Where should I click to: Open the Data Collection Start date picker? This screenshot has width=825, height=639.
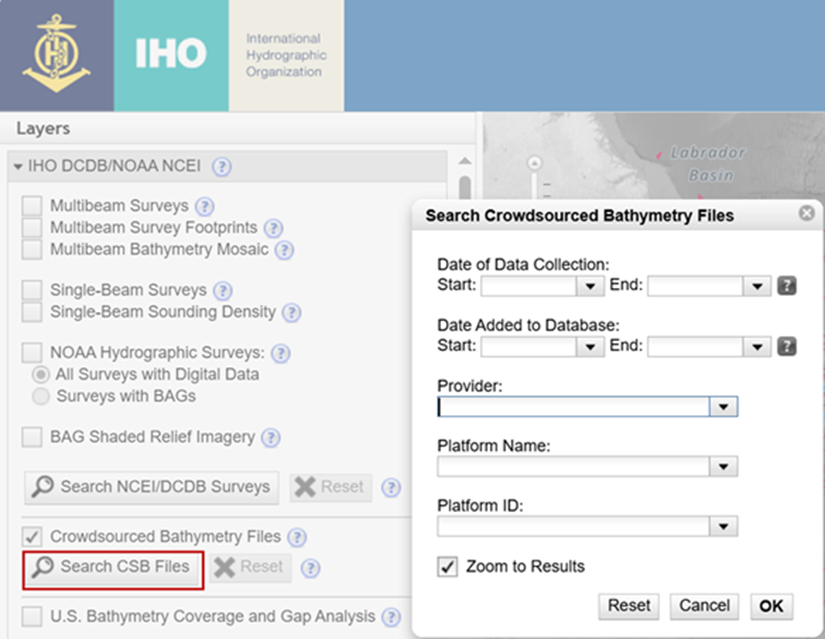click(590, 287)
